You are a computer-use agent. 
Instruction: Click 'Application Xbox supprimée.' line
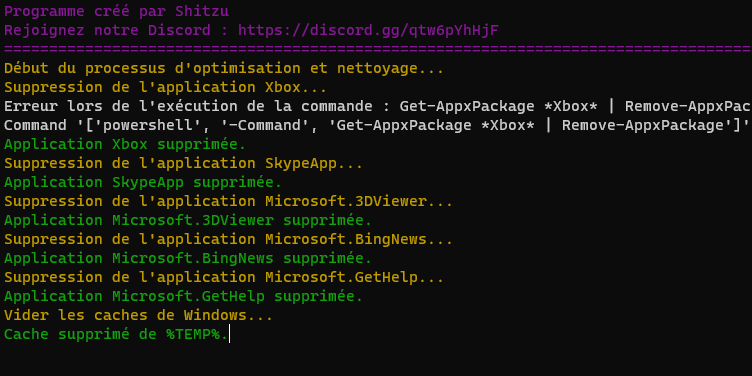coord(125,144)
